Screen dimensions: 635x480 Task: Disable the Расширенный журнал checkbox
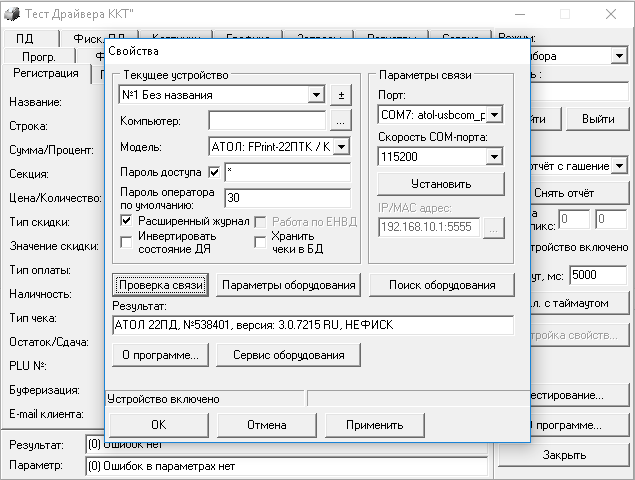127,220
